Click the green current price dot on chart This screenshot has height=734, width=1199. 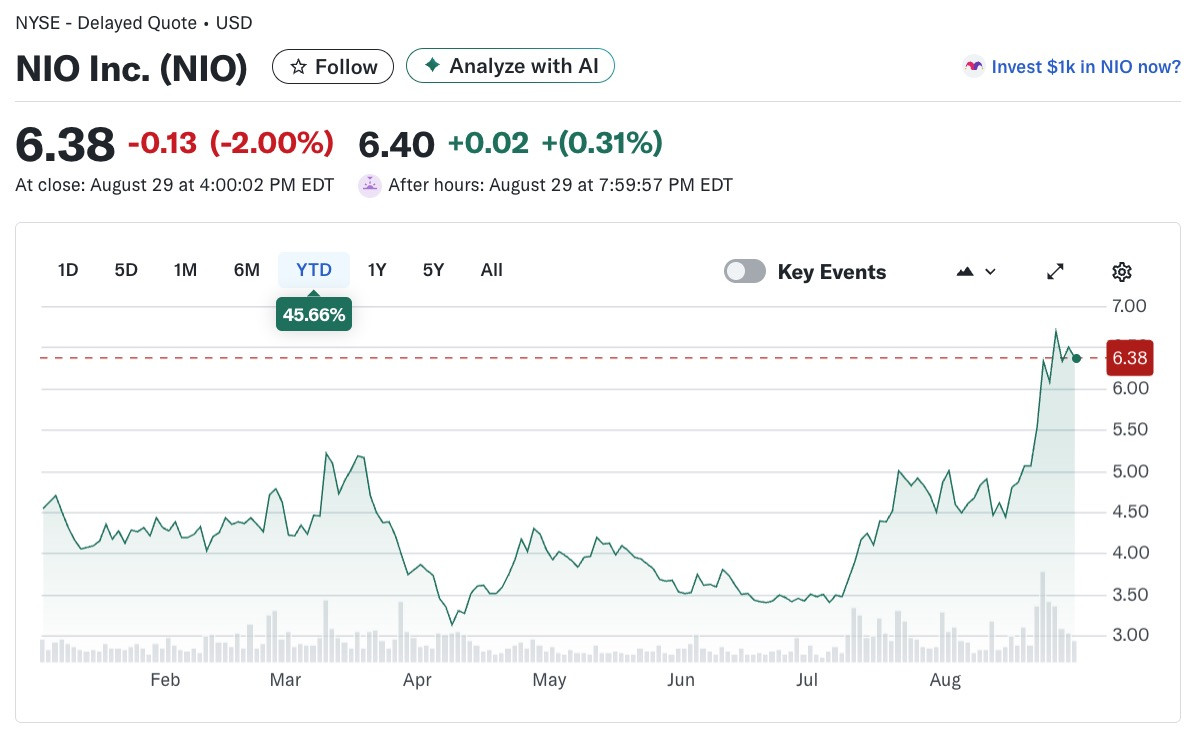coord(1077,358)
